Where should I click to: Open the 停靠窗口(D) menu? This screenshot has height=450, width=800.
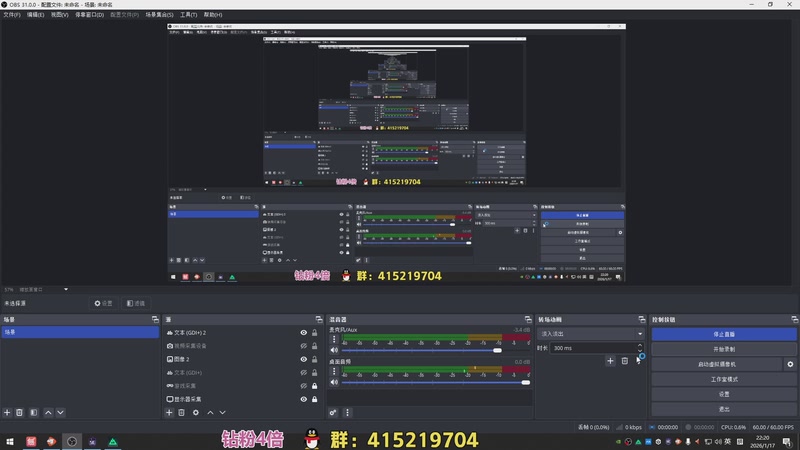89,15
